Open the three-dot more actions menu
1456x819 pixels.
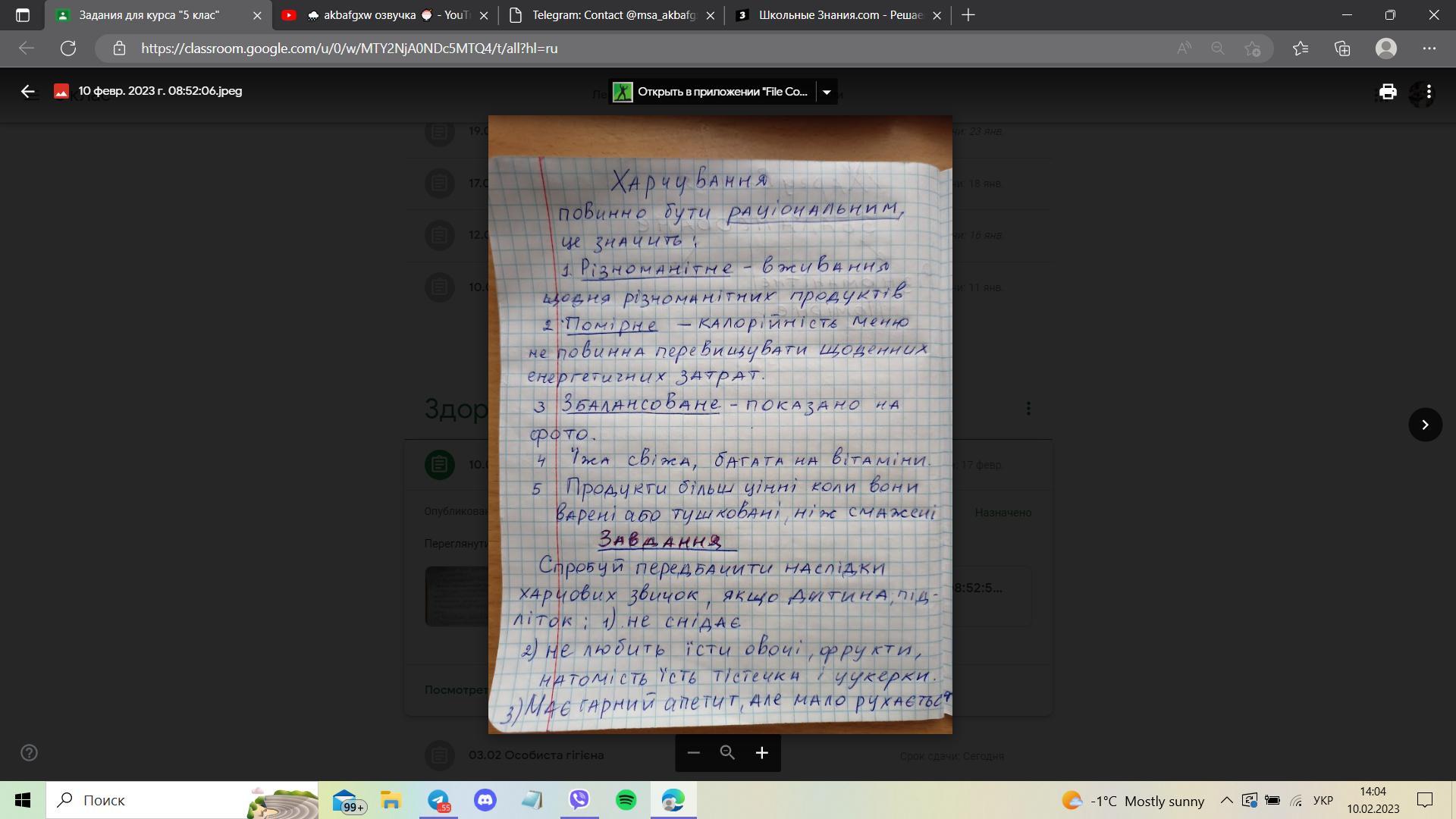(1429, 92)
